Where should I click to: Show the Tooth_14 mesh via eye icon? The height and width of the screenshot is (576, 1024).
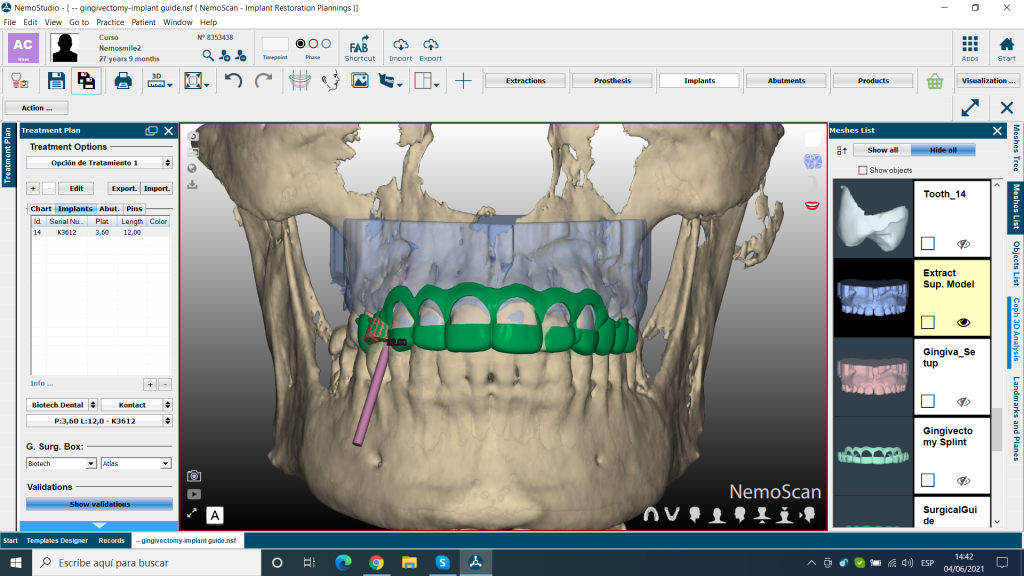963,244
